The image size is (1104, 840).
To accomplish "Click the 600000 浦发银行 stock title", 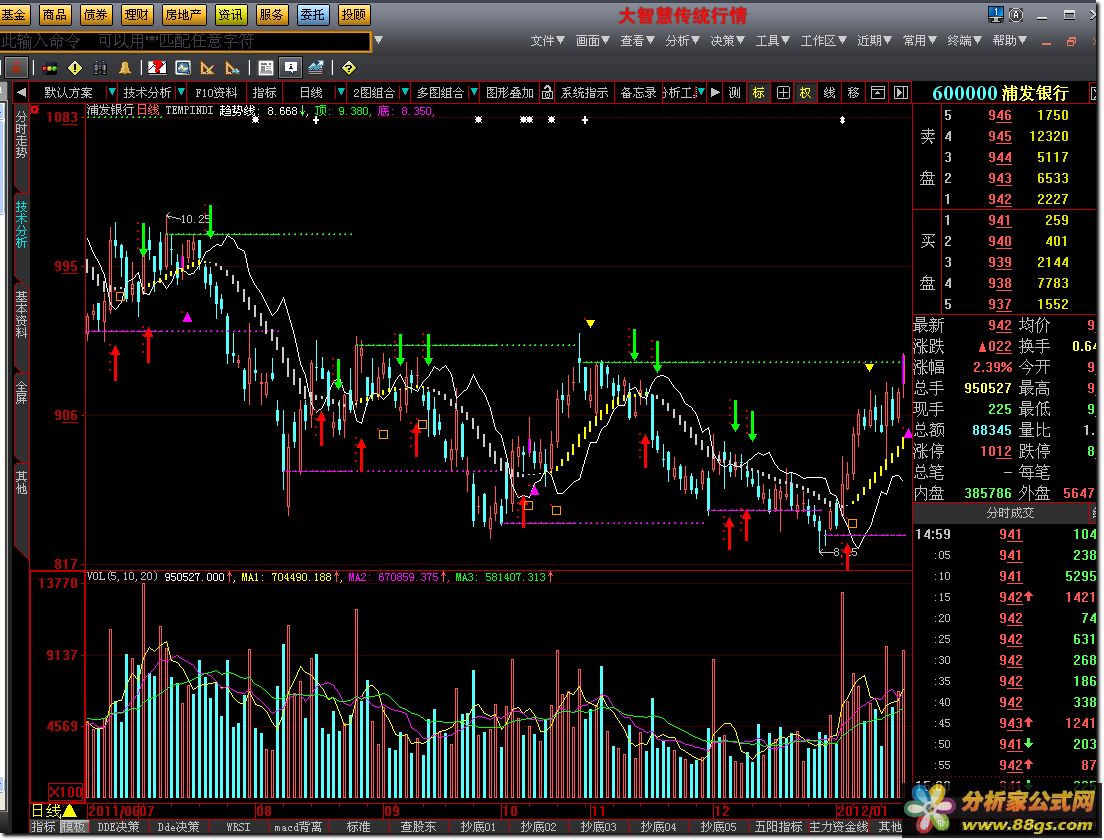I will click(1000, 93).
